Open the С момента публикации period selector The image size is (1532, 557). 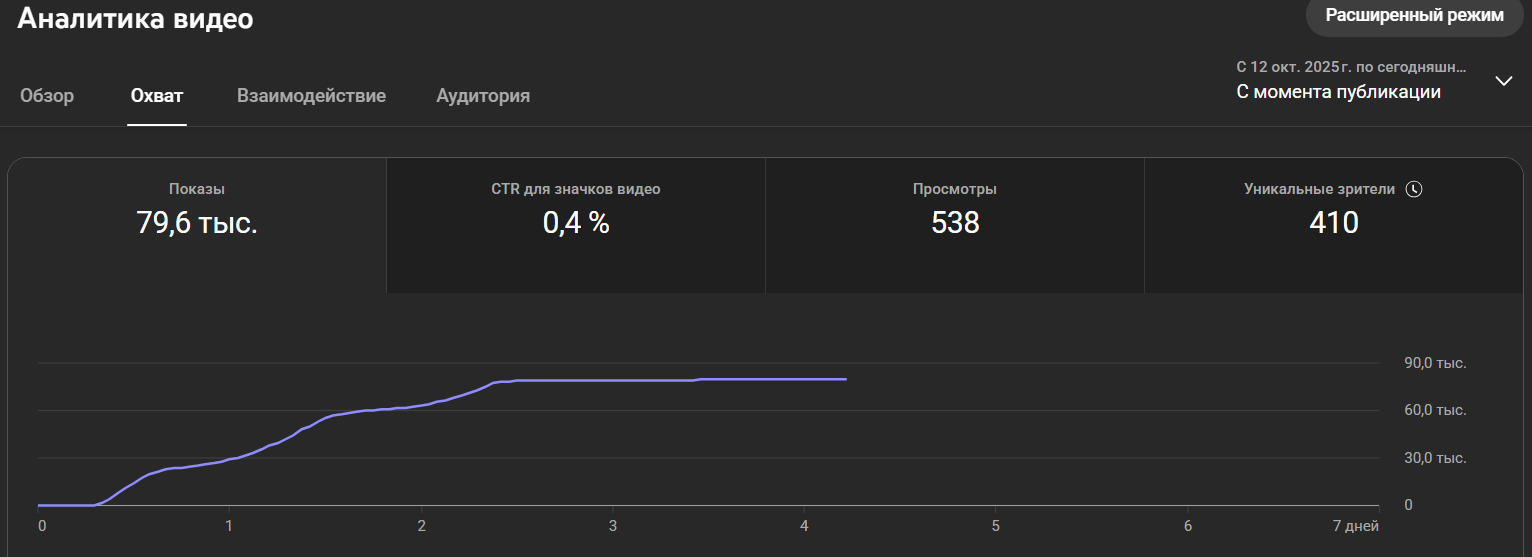pyautogui.click(x=1338, y=92)
